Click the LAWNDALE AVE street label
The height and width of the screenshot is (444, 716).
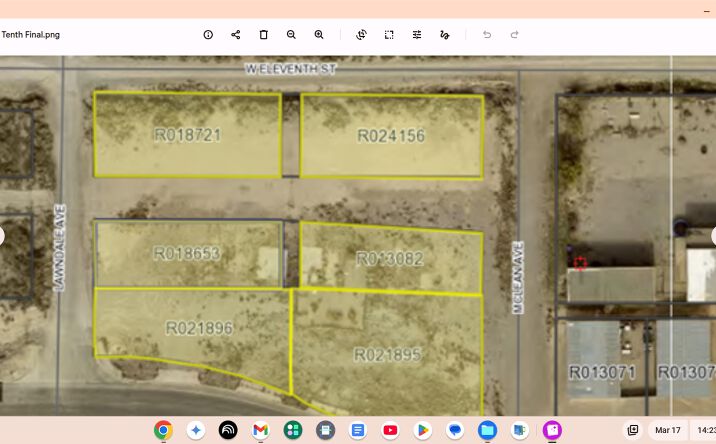tap(59, 248)
